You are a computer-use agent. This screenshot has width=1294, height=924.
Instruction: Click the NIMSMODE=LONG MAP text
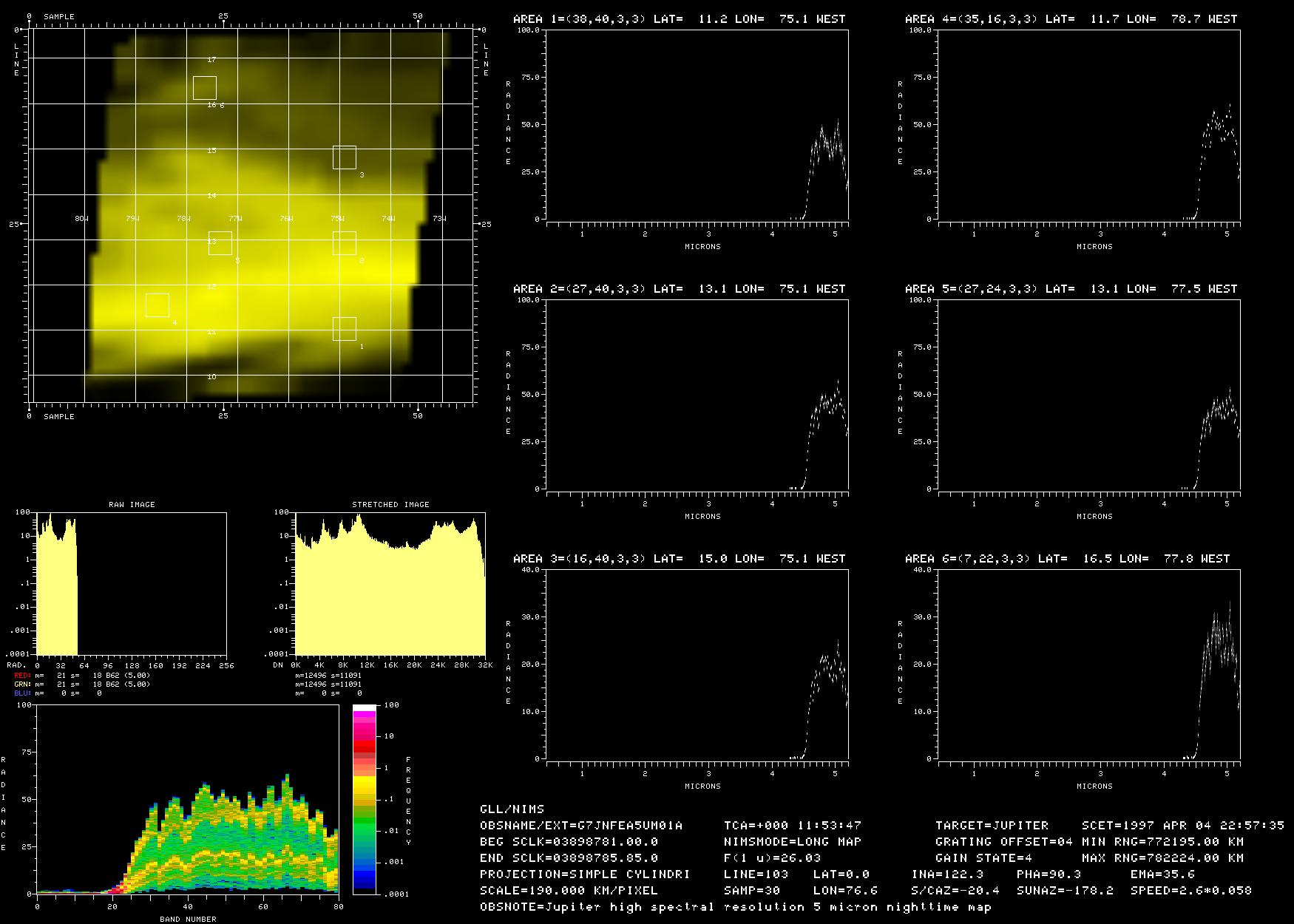(792, 842)
